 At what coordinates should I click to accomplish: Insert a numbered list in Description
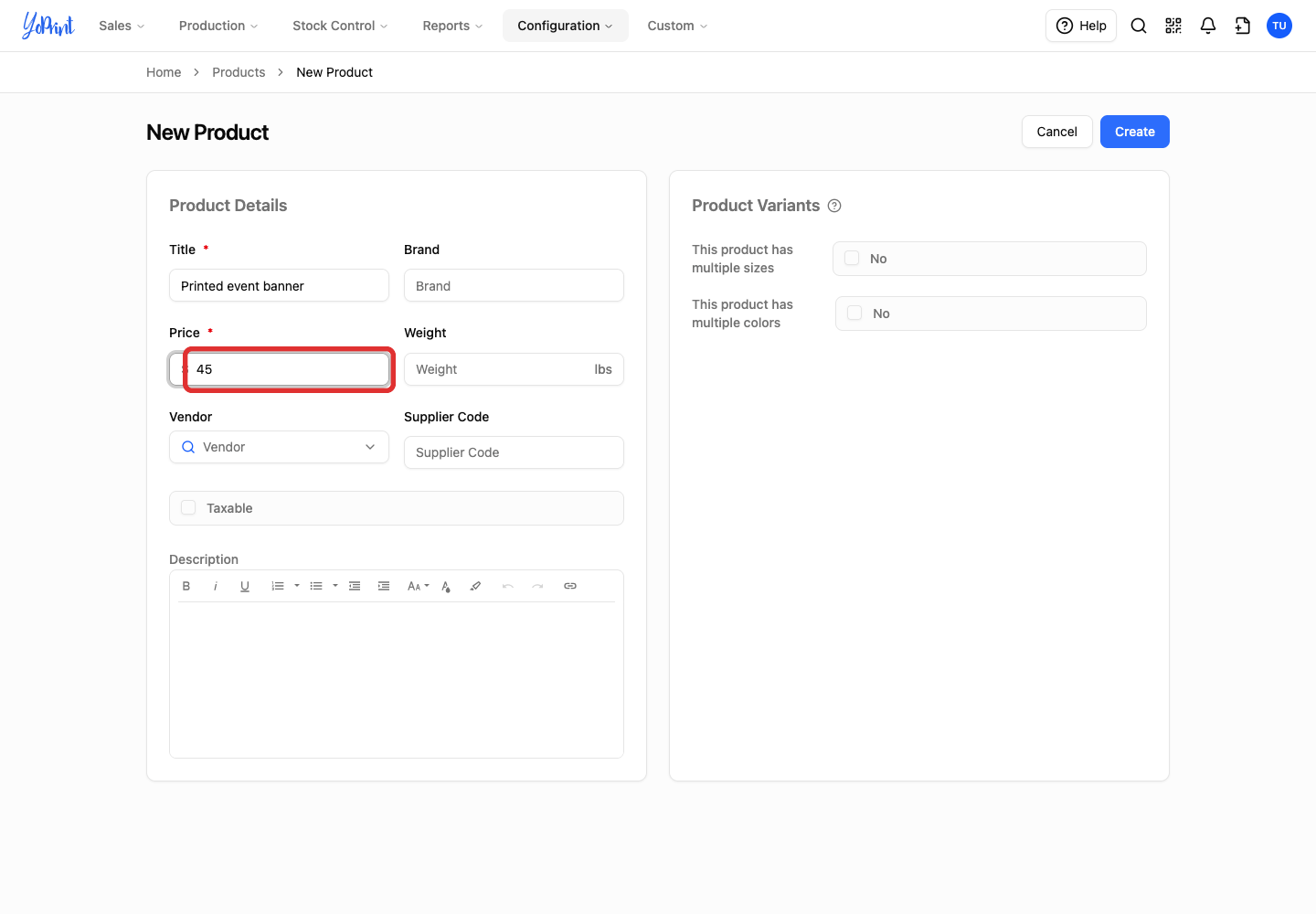[278, 586]
